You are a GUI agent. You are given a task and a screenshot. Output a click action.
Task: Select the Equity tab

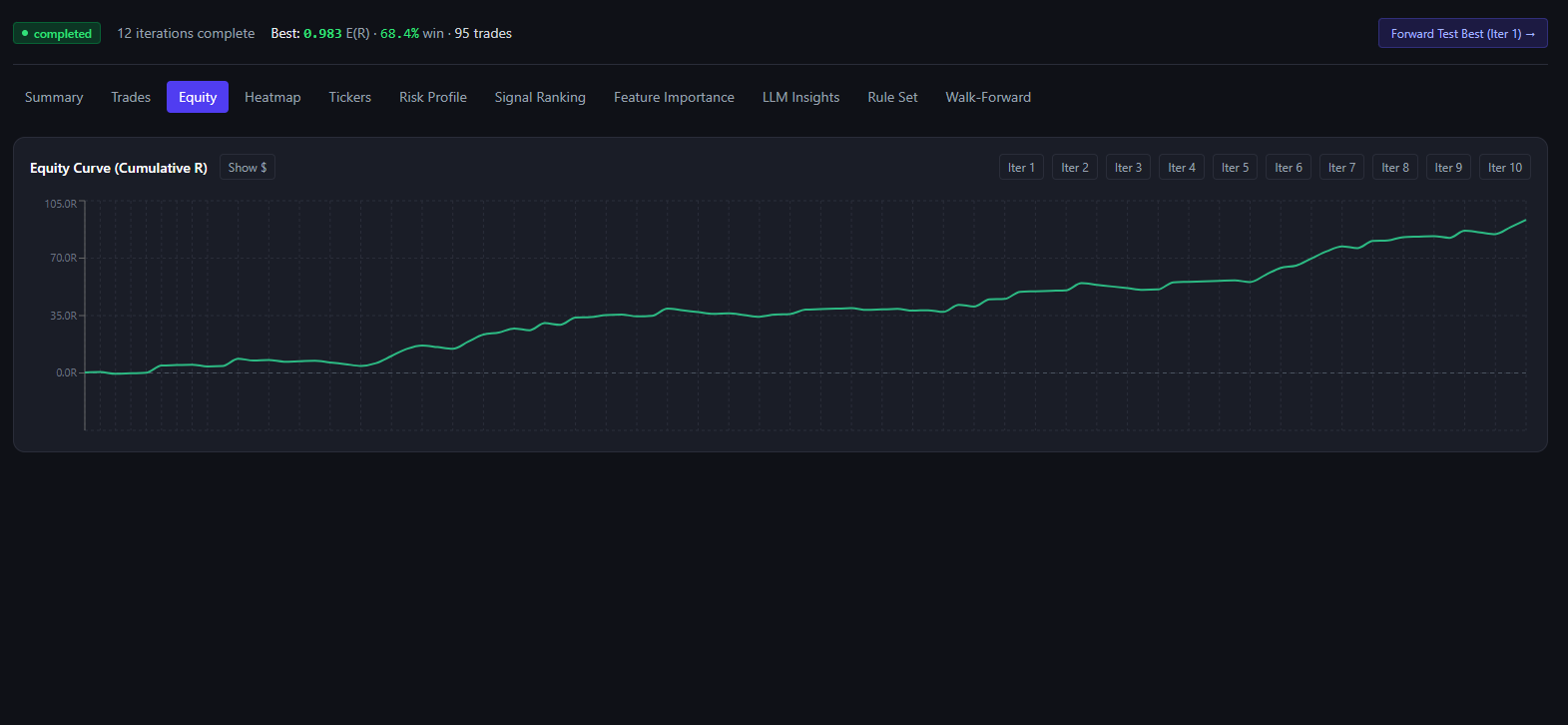198,97
